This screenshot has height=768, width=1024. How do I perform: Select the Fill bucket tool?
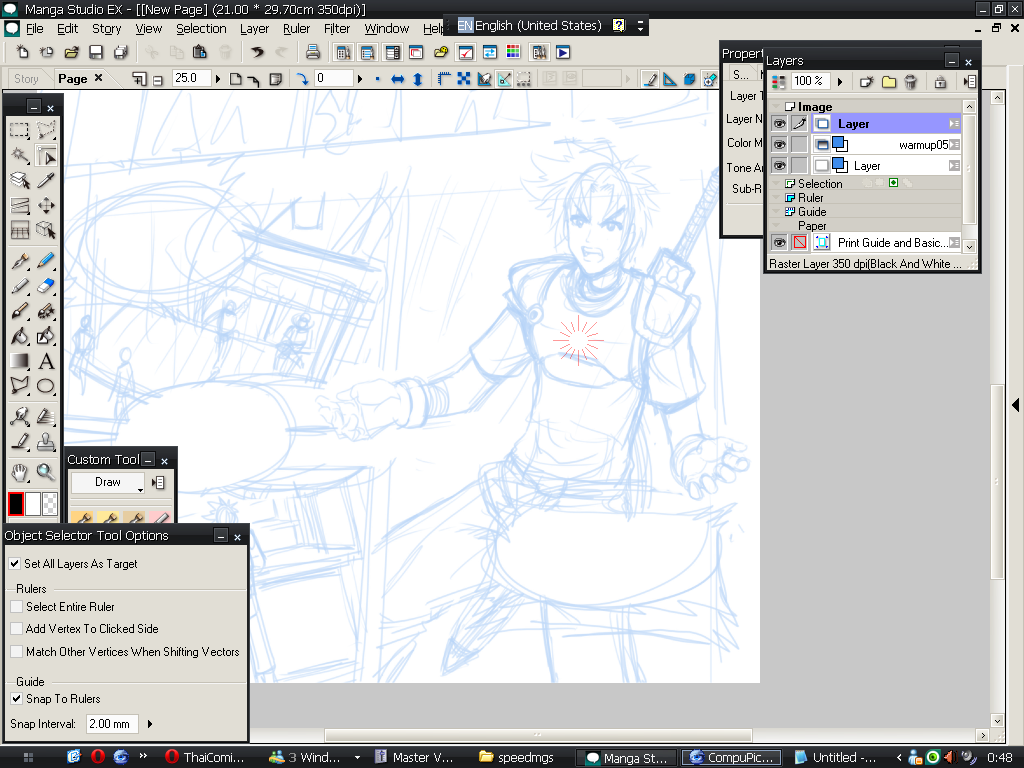[20, 336]
